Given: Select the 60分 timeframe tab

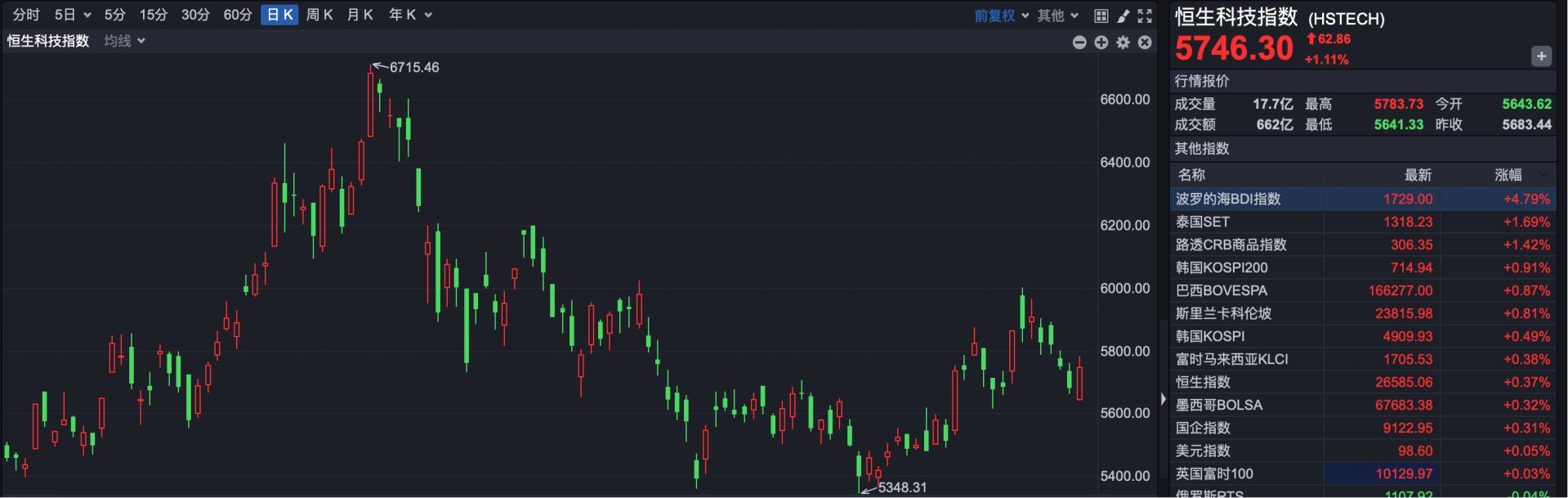Looking at the screenshot, I should [237, 15].
